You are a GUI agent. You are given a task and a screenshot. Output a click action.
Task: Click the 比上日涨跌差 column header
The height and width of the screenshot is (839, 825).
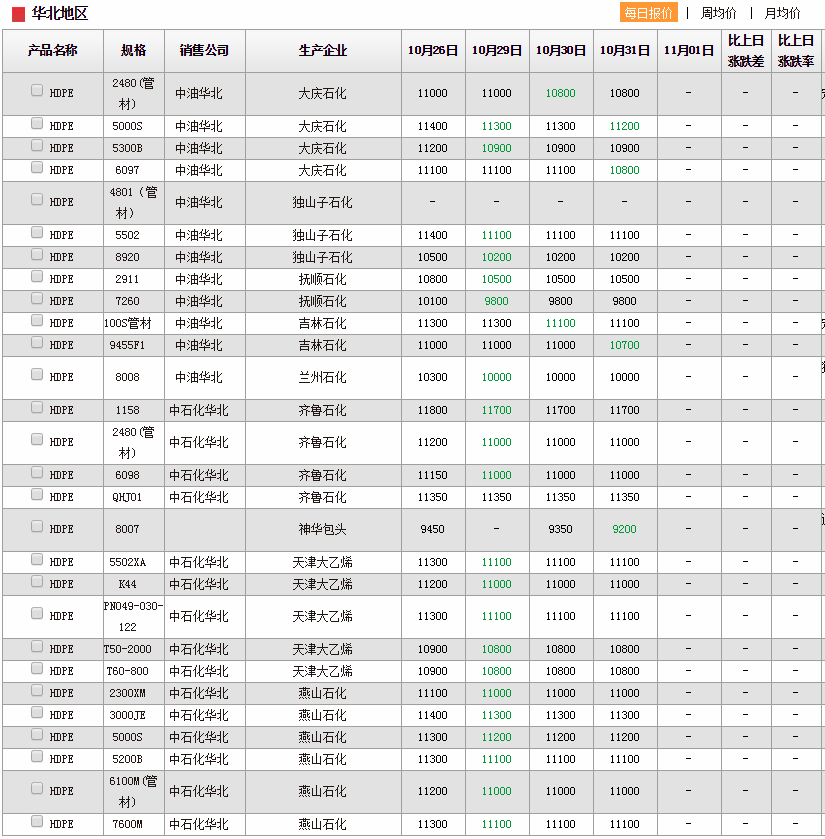pos(746,51)
